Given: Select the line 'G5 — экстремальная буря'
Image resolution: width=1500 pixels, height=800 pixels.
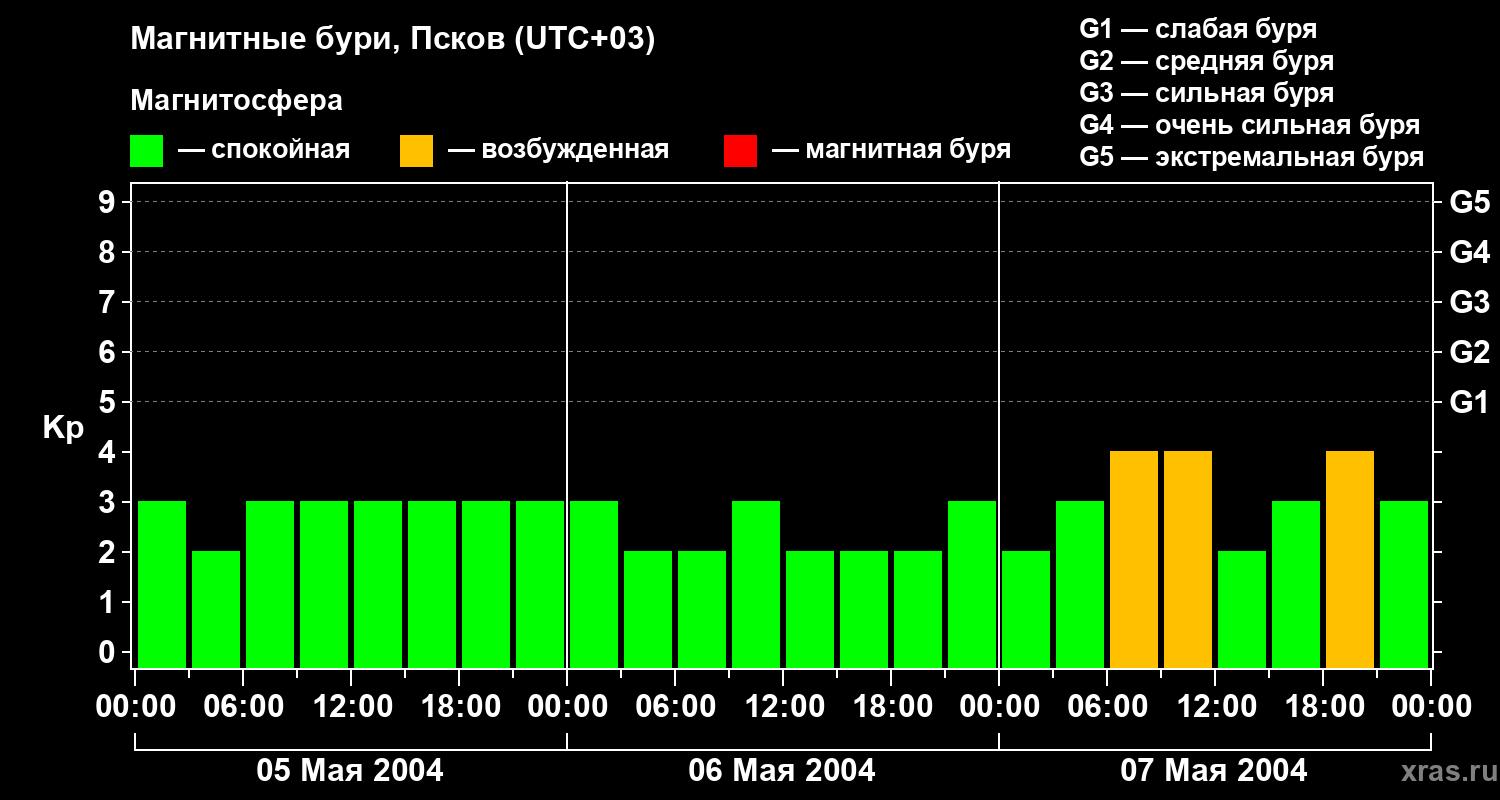Looking at the screenshot, I should coord(1251,157).
